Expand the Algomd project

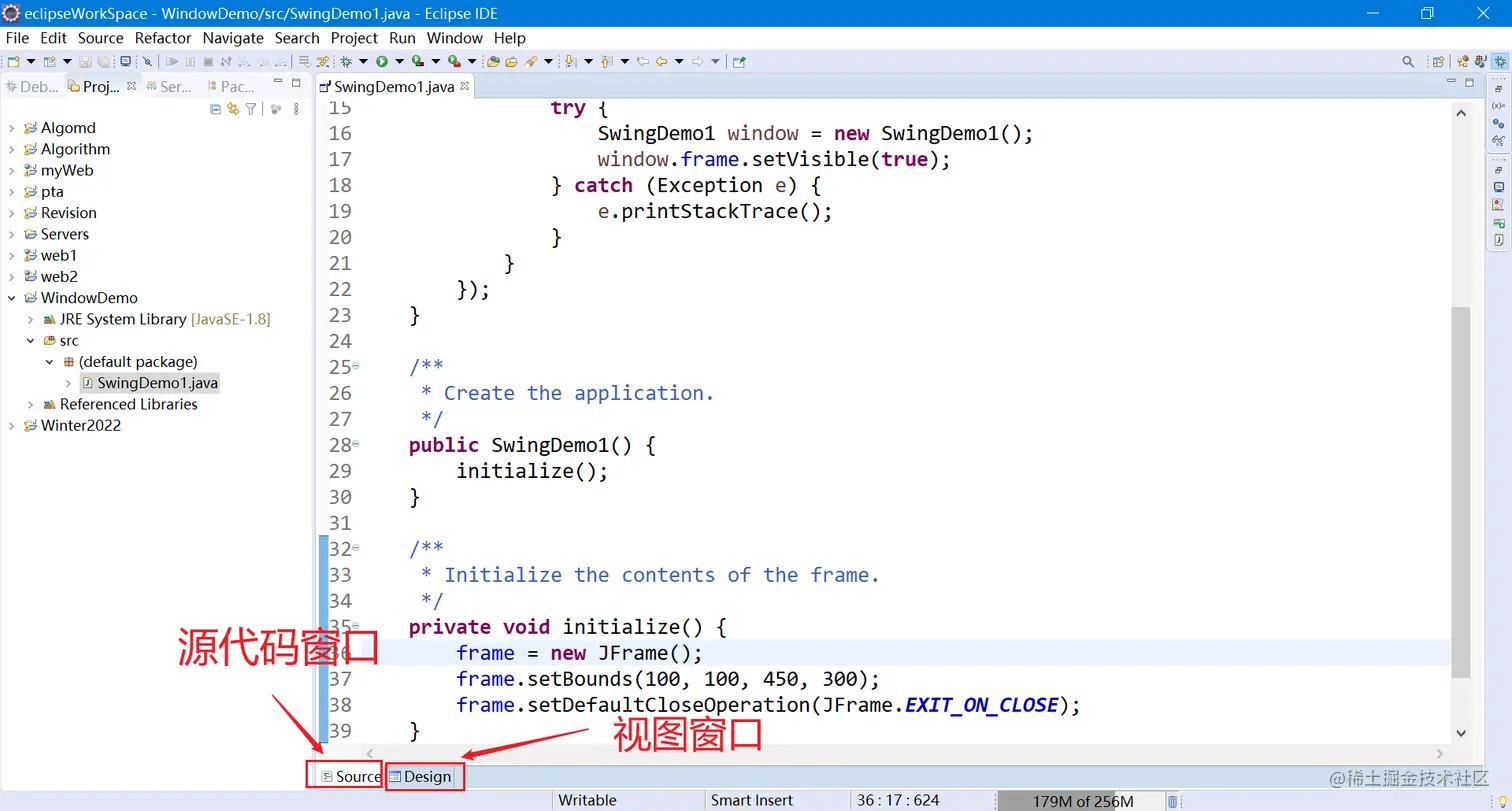pos(12,128)
